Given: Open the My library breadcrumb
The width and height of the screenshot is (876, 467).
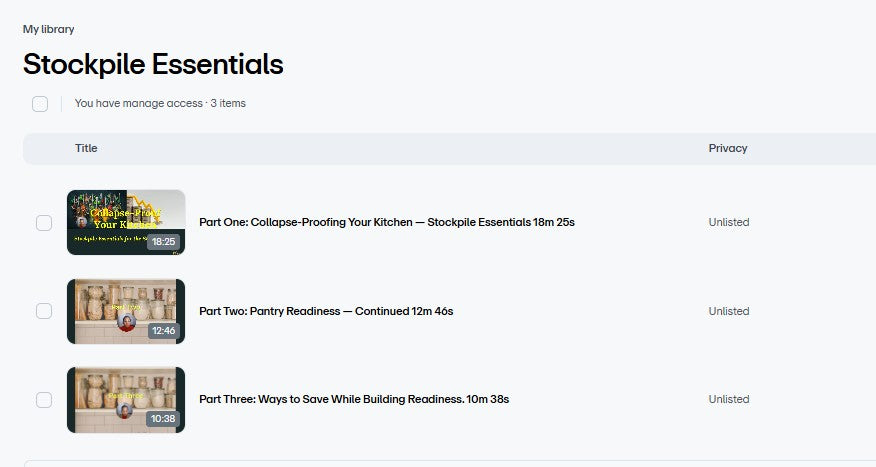Looking at the screenshot, I should (x=48, y=29).
